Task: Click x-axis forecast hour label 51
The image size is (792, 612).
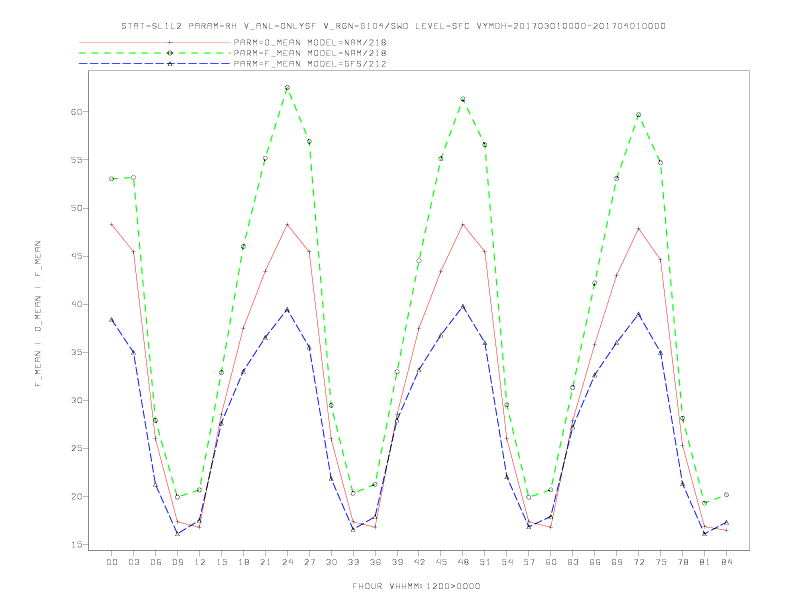Action: tap(485, 562)
